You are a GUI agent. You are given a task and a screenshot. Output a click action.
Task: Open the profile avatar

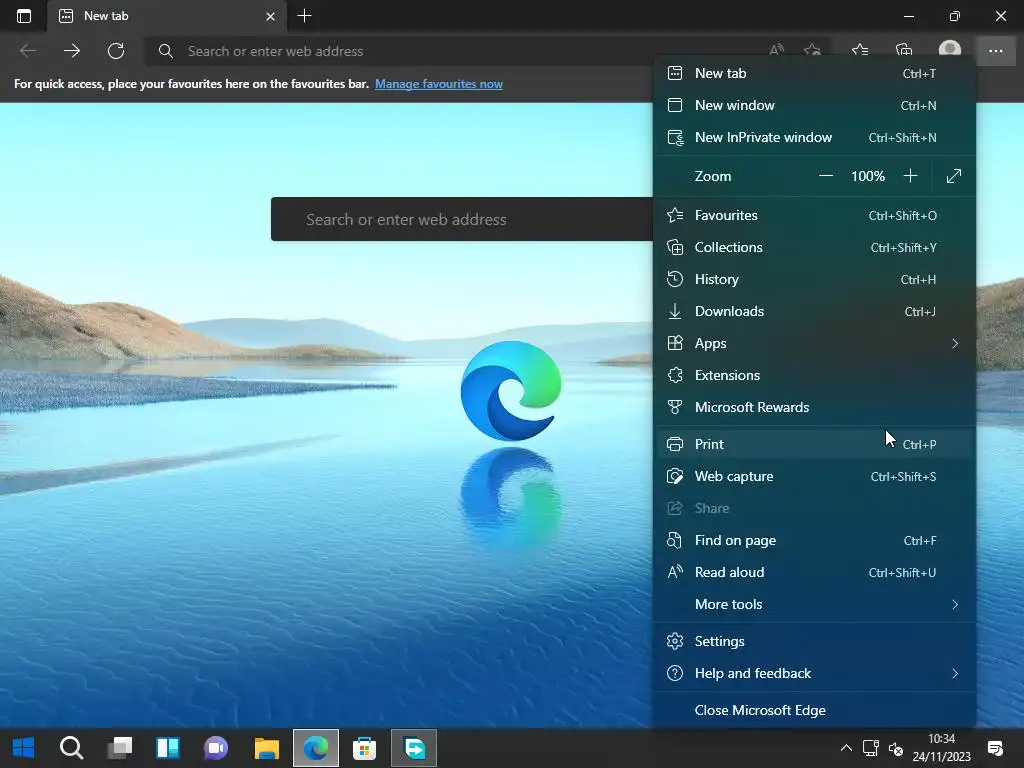pos(950,50)
